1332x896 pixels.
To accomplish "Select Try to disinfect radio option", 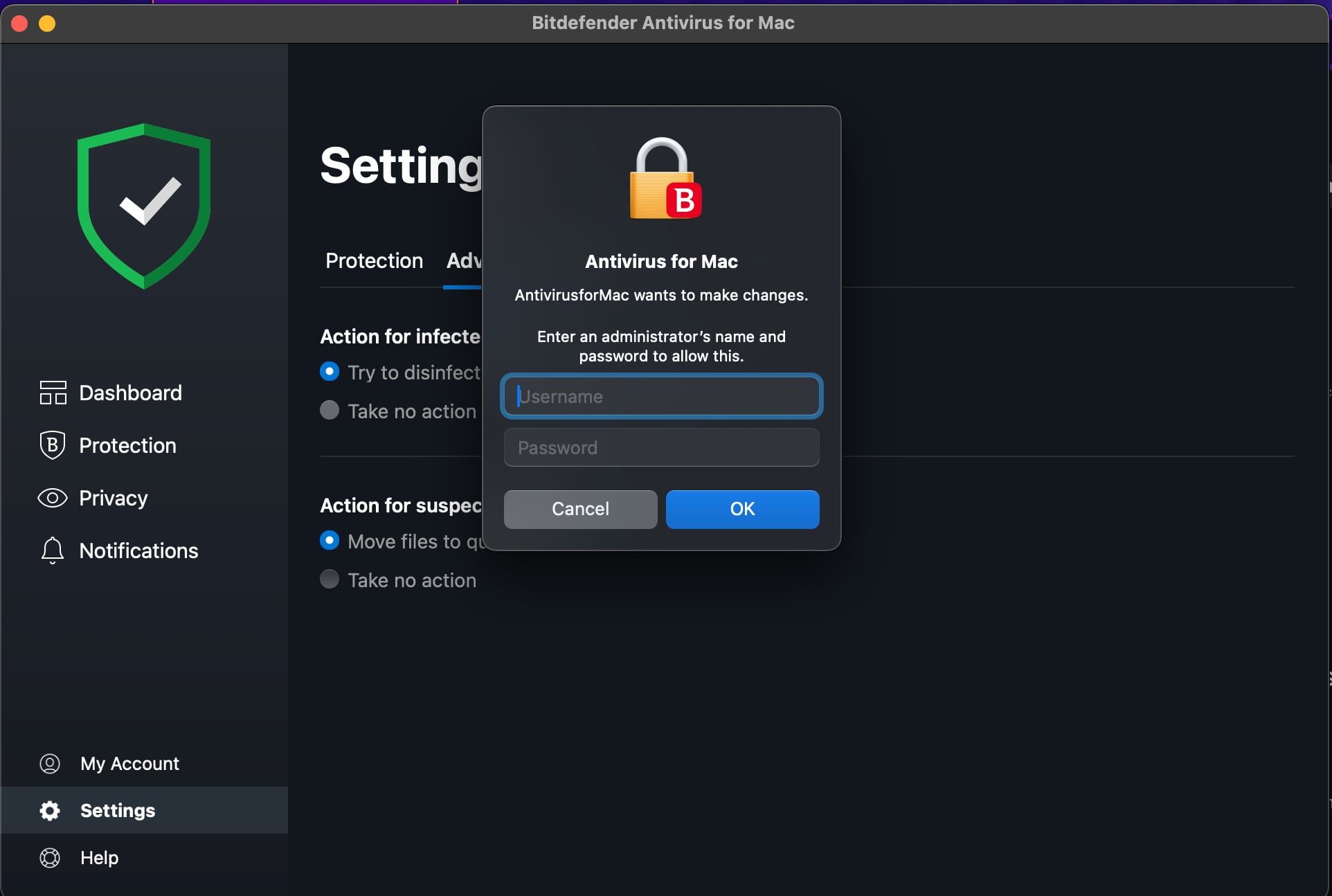I will coord(330,372).
